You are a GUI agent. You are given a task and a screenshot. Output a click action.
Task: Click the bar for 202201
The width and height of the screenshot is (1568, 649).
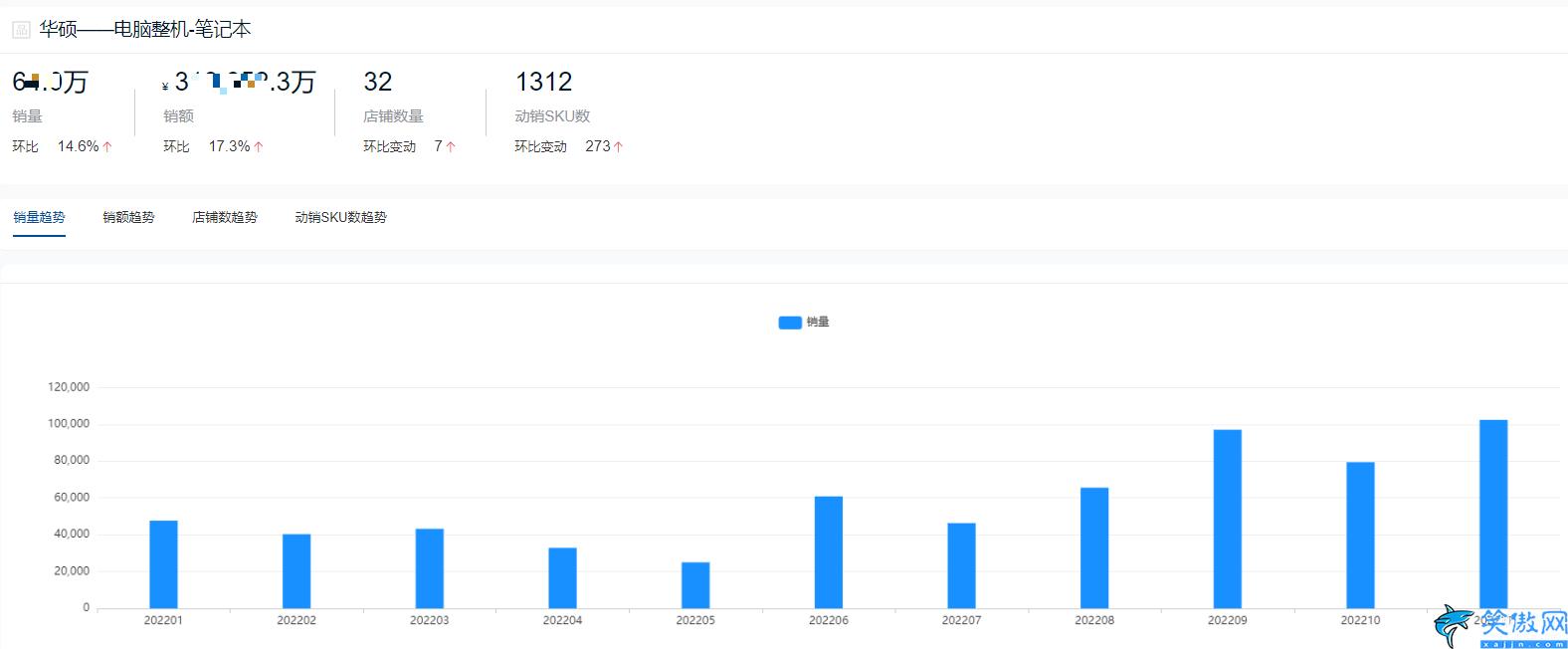coord(163,564)
